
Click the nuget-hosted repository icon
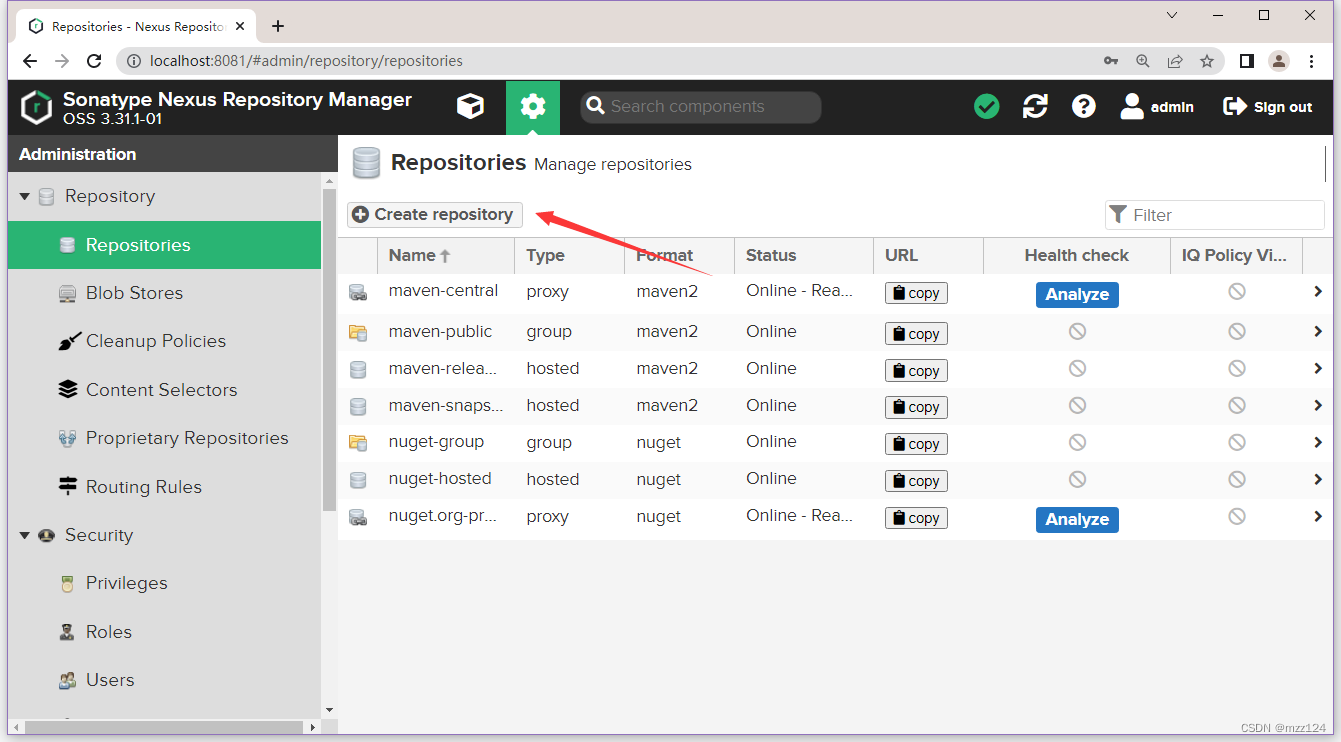(x=357, y=480)
